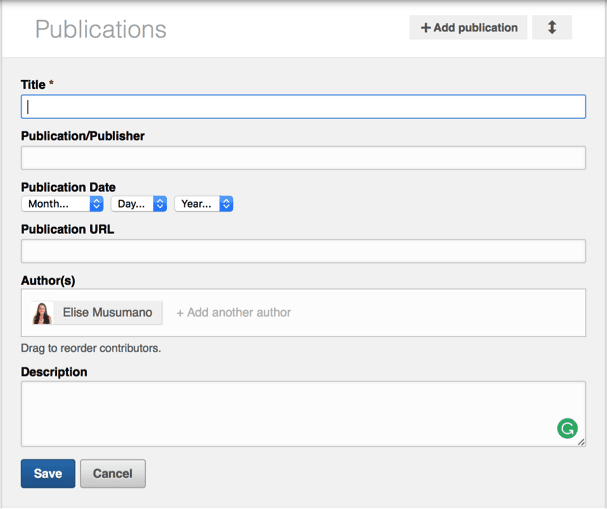This screenshot has width=607, height=509.
Task: Click into the Description text area
Action: point(290,413)
